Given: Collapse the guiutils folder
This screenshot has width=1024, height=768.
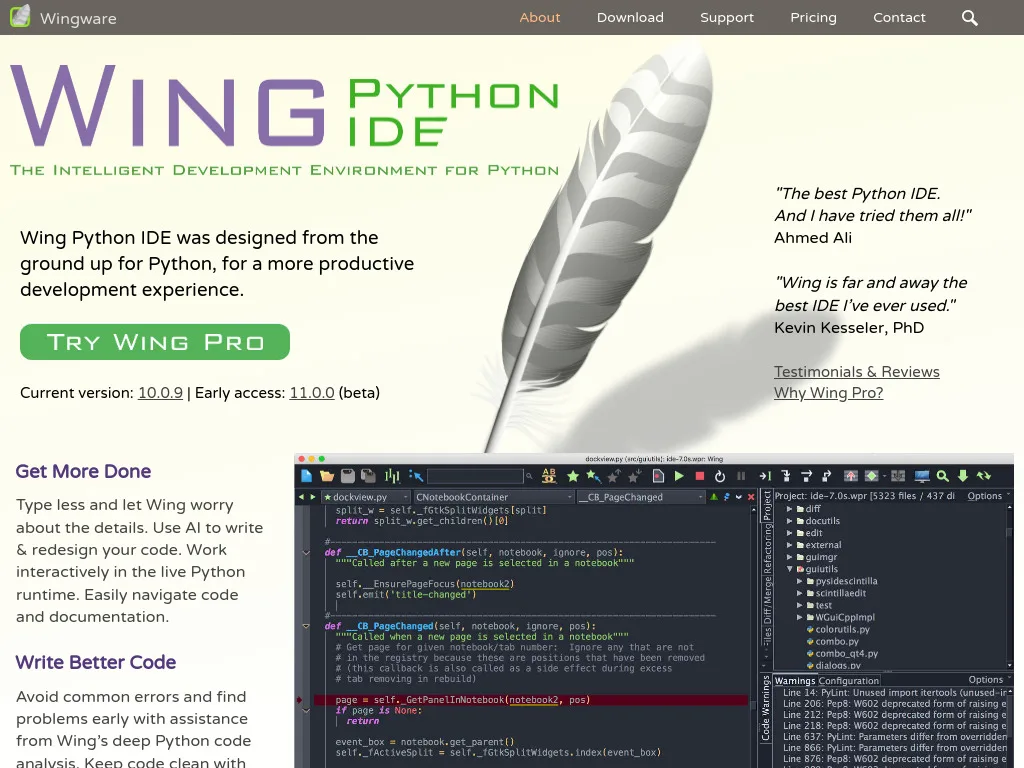Looking at the screenshot, I should (789, 569).
